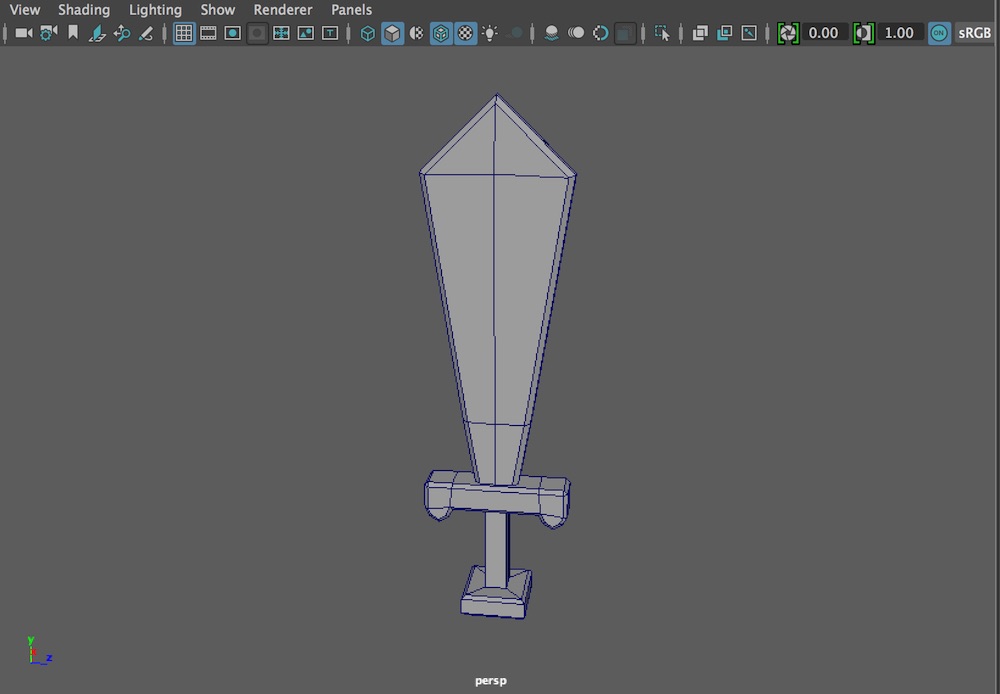Click the Exposure reset button
Image resolution: width=1000 pixels, height=694 pixels.
(788, 33)
